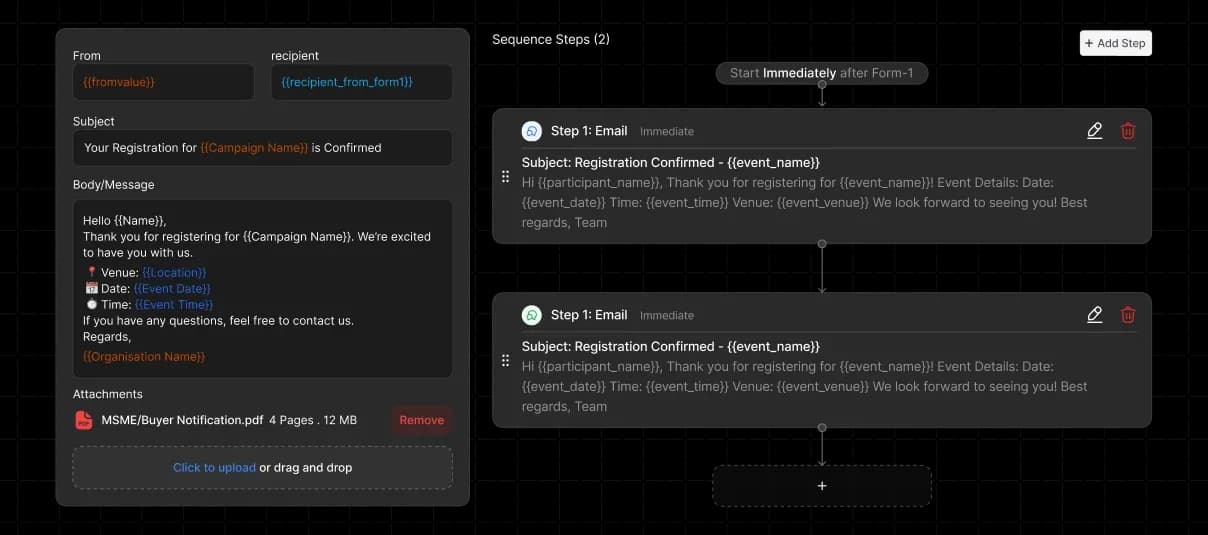The width and height of the screenshot is (1208, 535).
Task: Click the blue email icon in first step
Action: click(x=532, y=131)
